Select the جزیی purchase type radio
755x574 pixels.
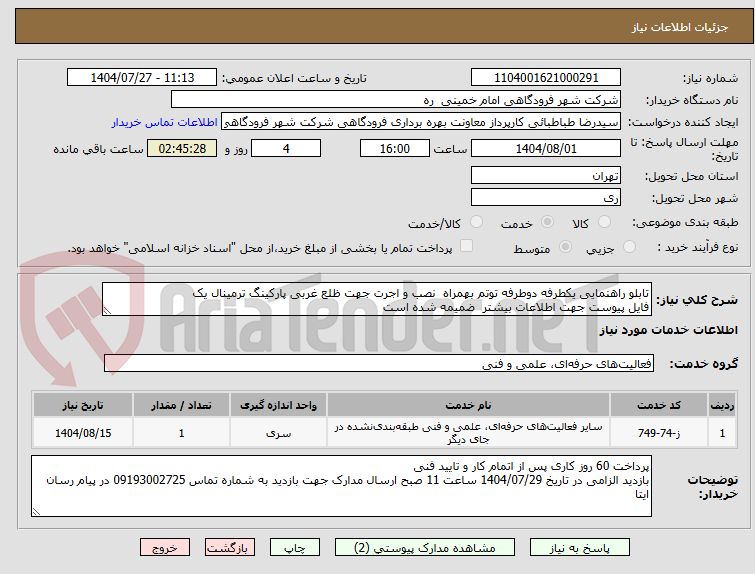(x=629, y=247)
